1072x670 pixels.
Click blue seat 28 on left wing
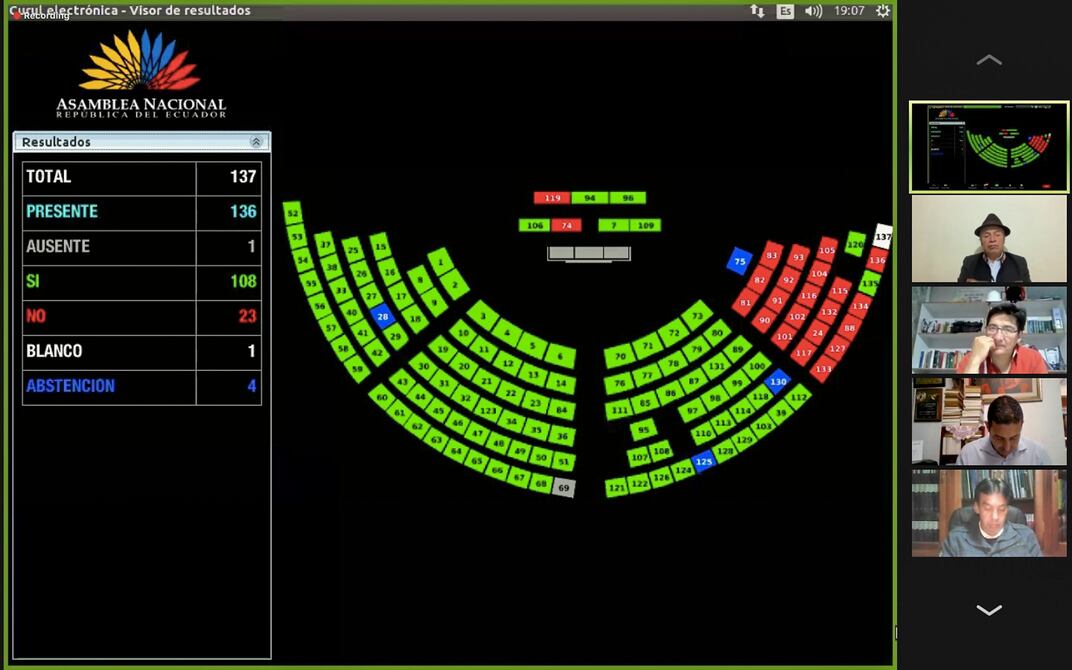[x=382, y=317]
